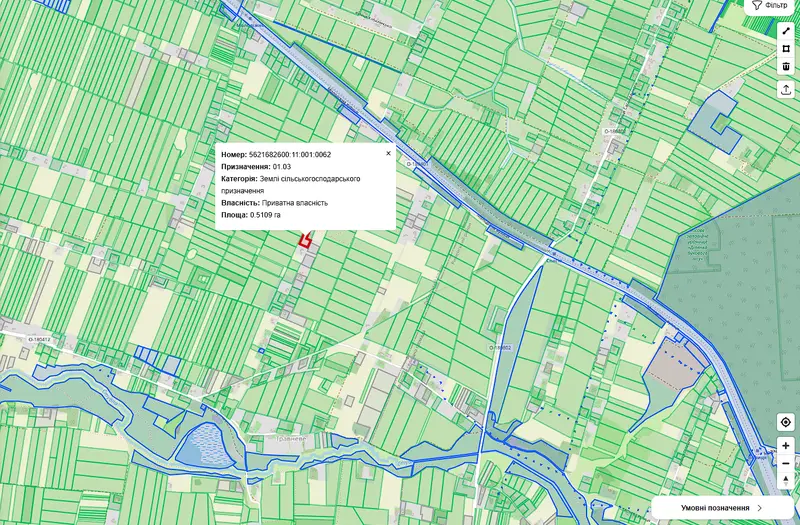The width and height of the screenshot is (800, 525).
Task: Close the parcel info popup
Action: [388, 153]
